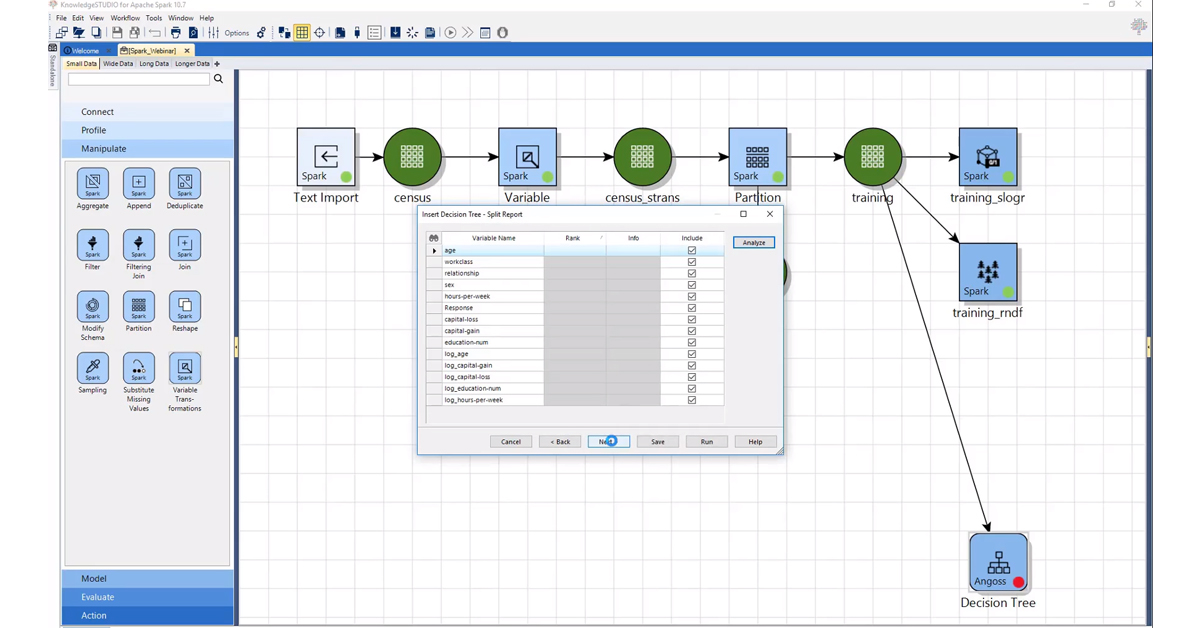Image resolution: width=1200 pixels, height=628 pixels.
Task: Select the Filtering Join tool
Action: tap(139, 245)
